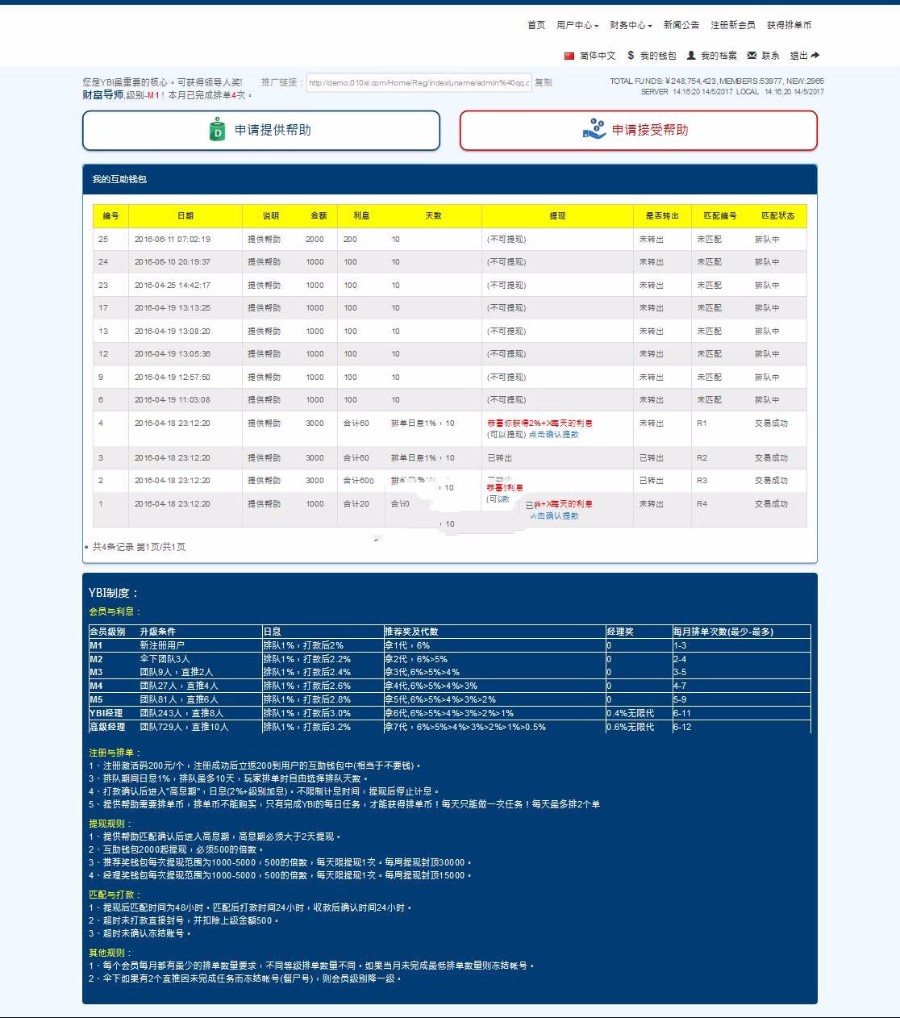Click R3 match number cell
Screen dimensions: 900x1018
702,481
